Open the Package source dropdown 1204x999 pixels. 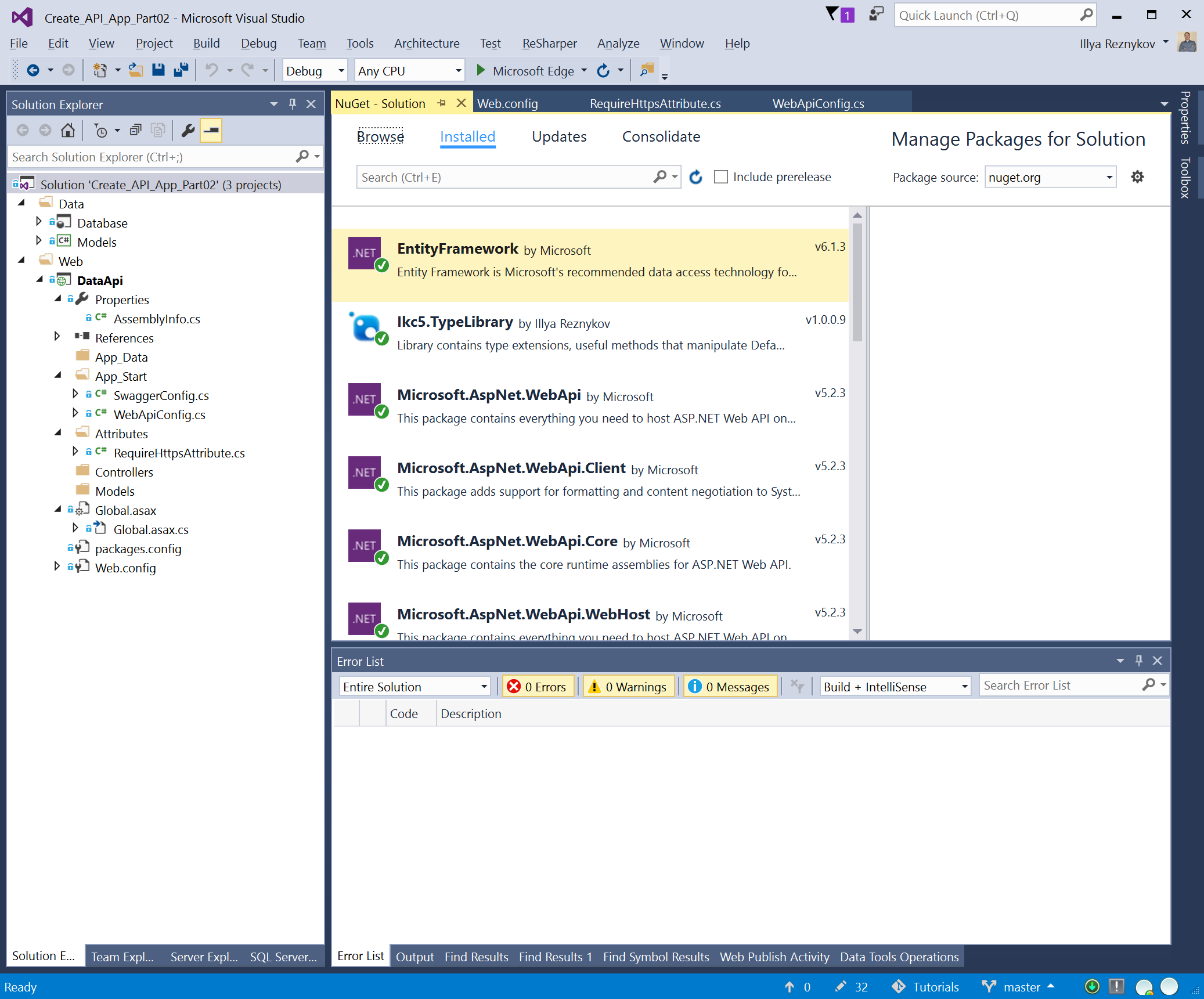click(1109, 177)
